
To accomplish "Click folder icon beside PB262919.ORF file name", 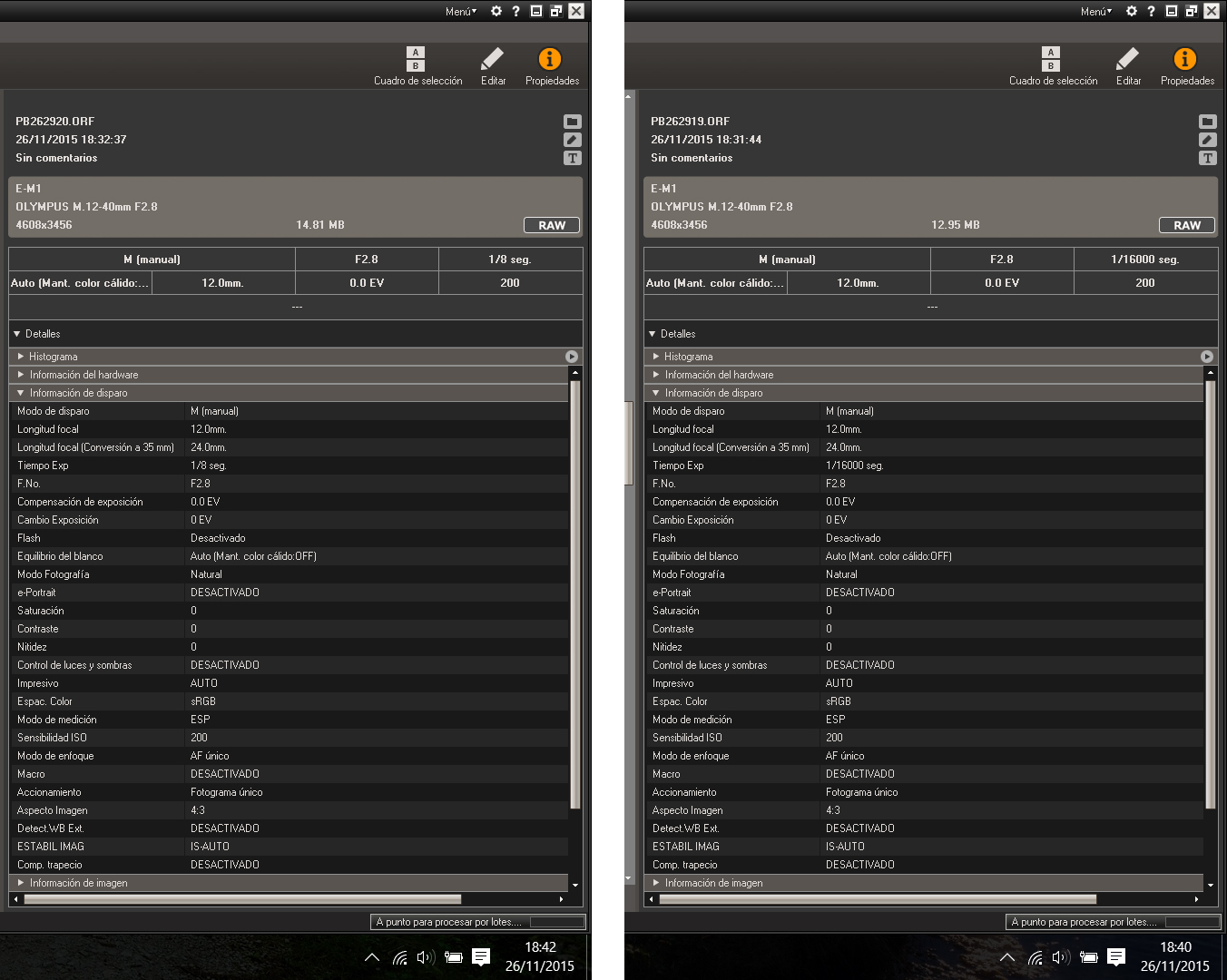I will click(1207, 122).
